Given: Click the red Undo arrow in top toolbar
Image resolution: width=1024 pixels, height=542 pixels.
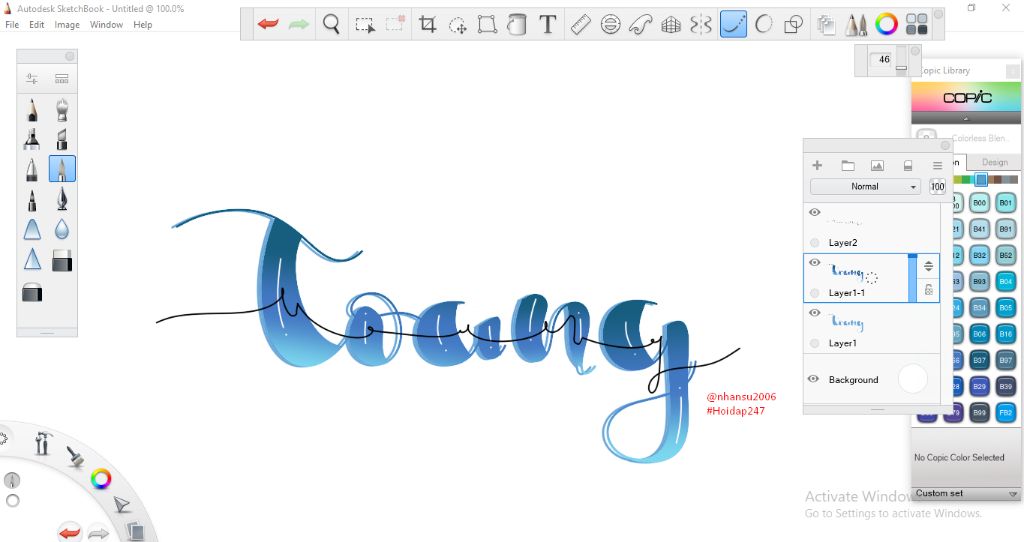Looking at the screenshot, I should (268, 25).
